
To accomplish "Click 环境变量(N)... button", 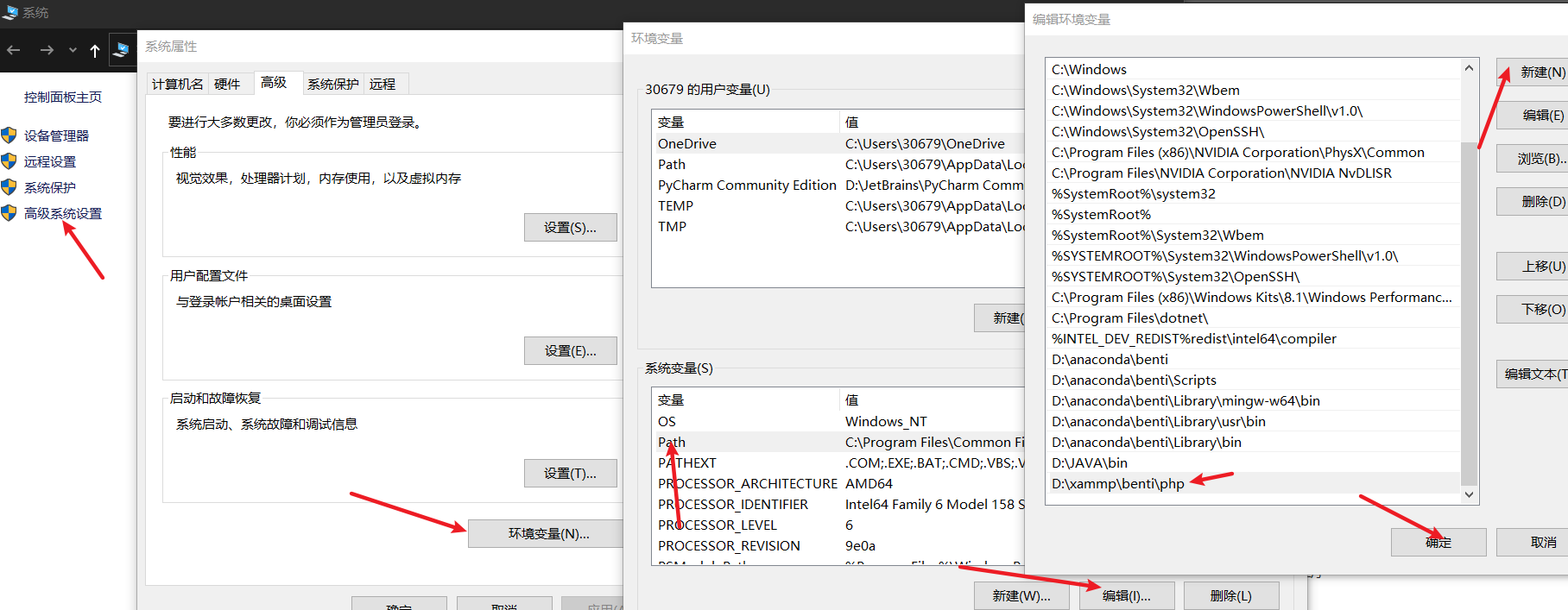I will [547, 534].
